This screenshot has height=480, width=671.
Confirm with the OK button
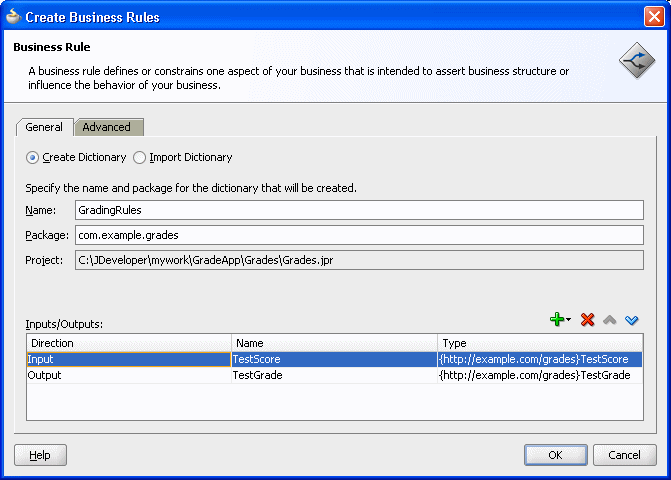(x=555, y=455)
